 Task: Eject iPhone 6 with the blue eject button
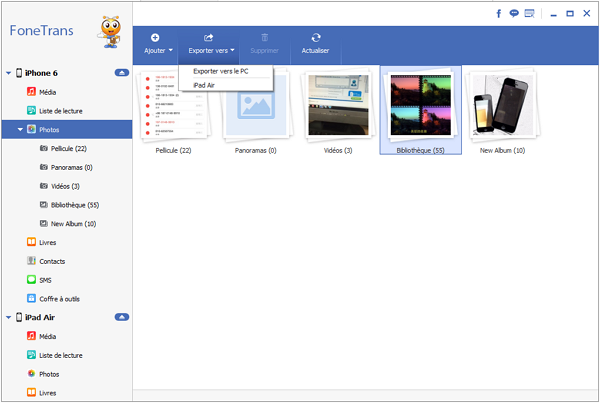(x=122, y=73)
